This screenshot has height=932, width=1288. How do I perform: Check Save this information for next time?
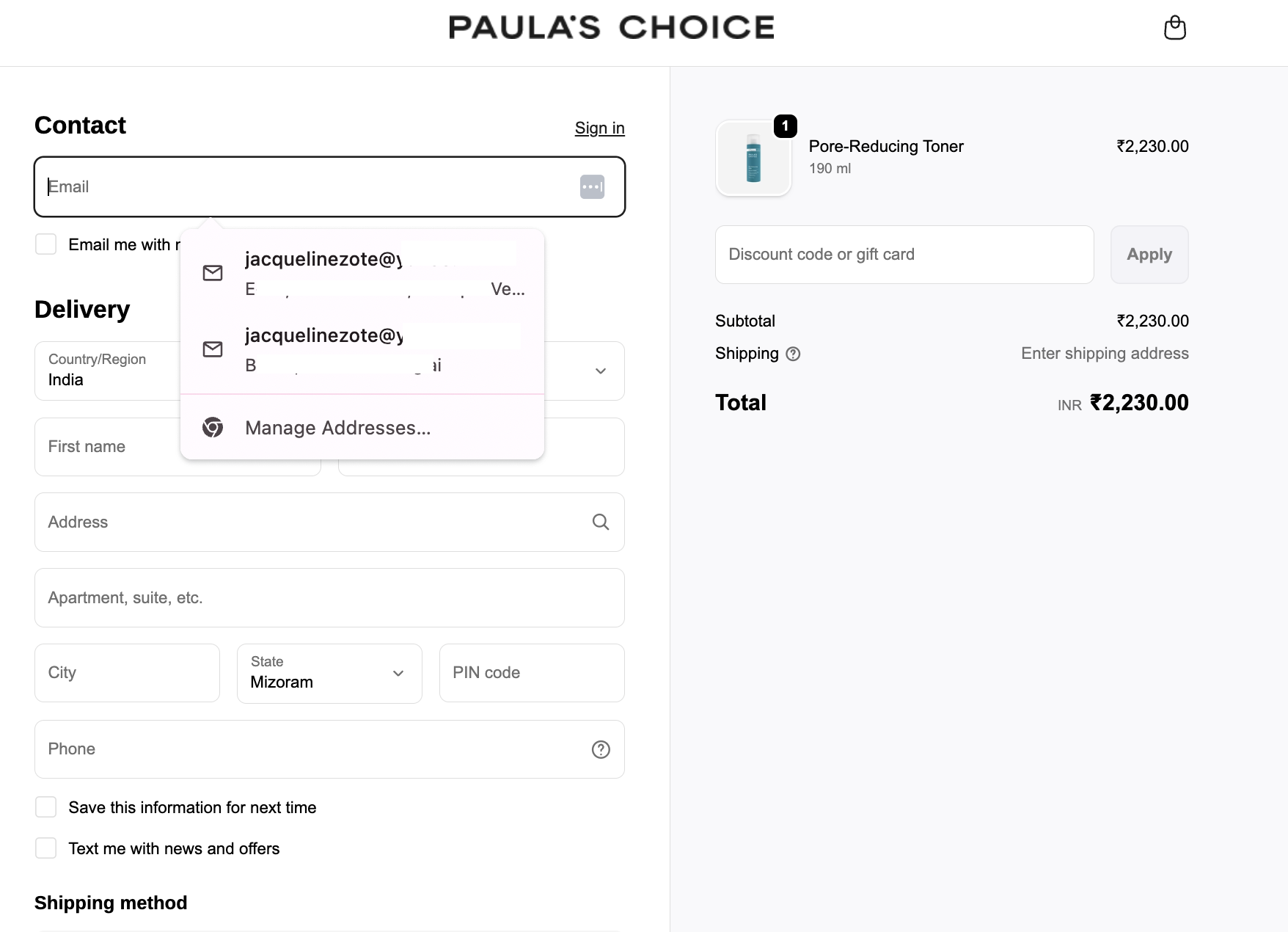pyautogui.click(x=45, y=807)
